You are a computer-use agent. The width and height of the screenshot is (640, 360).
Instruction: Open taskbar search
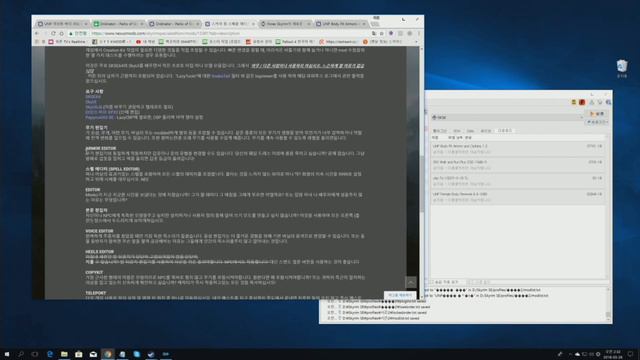click(x=21, y=354)
